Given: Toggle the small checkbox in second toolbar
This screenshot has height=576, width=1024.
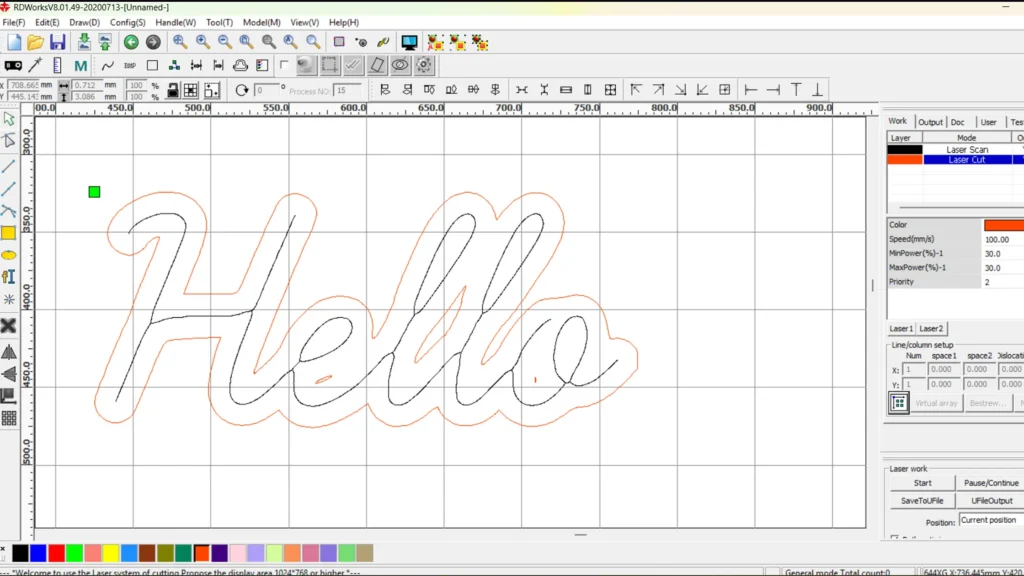Looking at the screenshot, I should pos(283,65).
